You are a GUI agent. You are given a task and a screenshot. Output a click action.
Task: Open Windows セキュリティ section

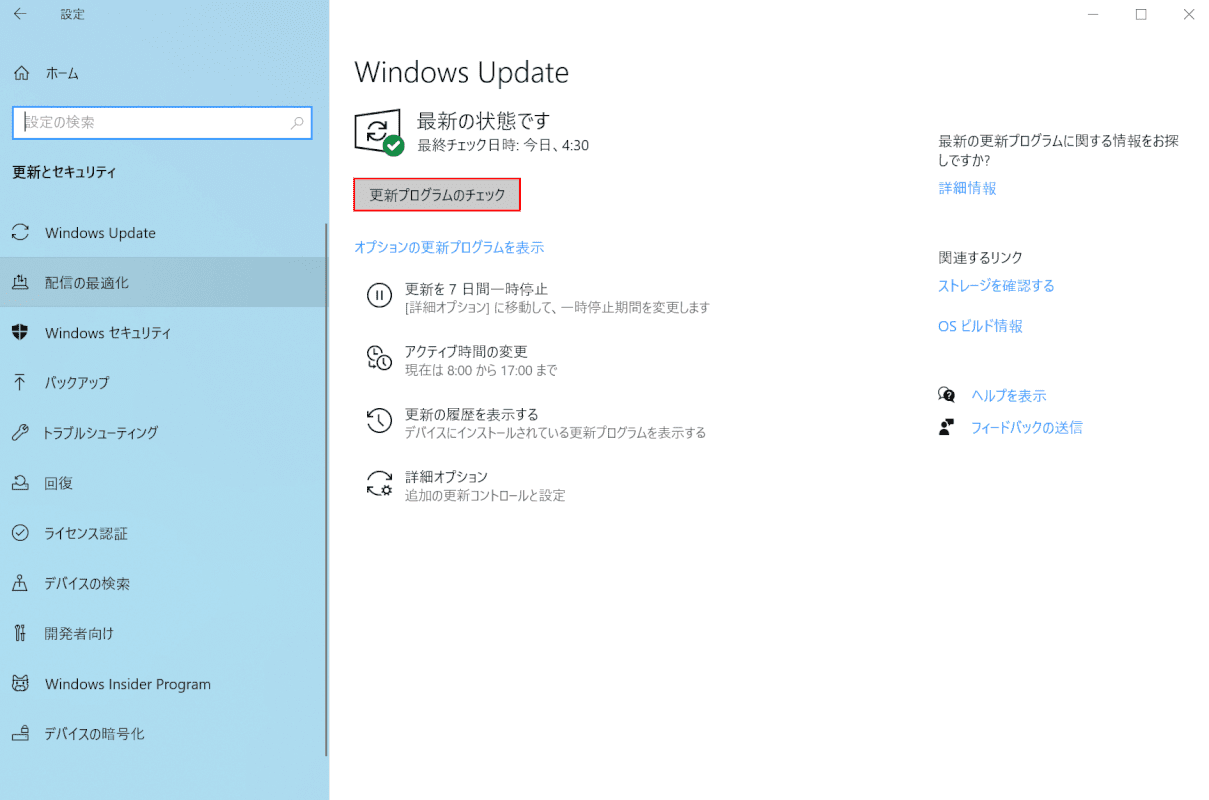pyautogui.click(x=164, y=333)
